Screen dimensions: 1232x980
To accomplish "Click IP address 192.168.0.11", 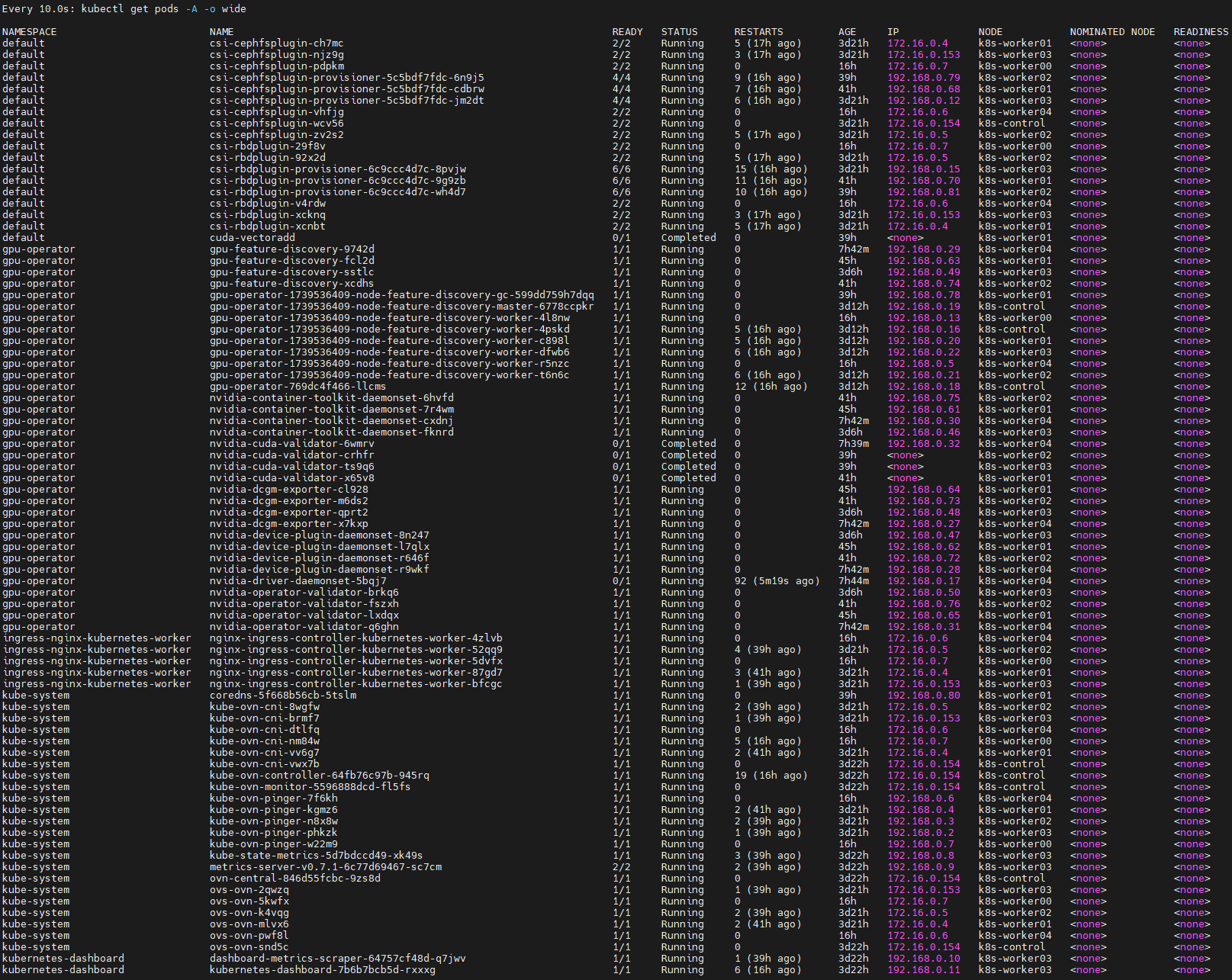I will pyautogui.click(x=923, y=970).
